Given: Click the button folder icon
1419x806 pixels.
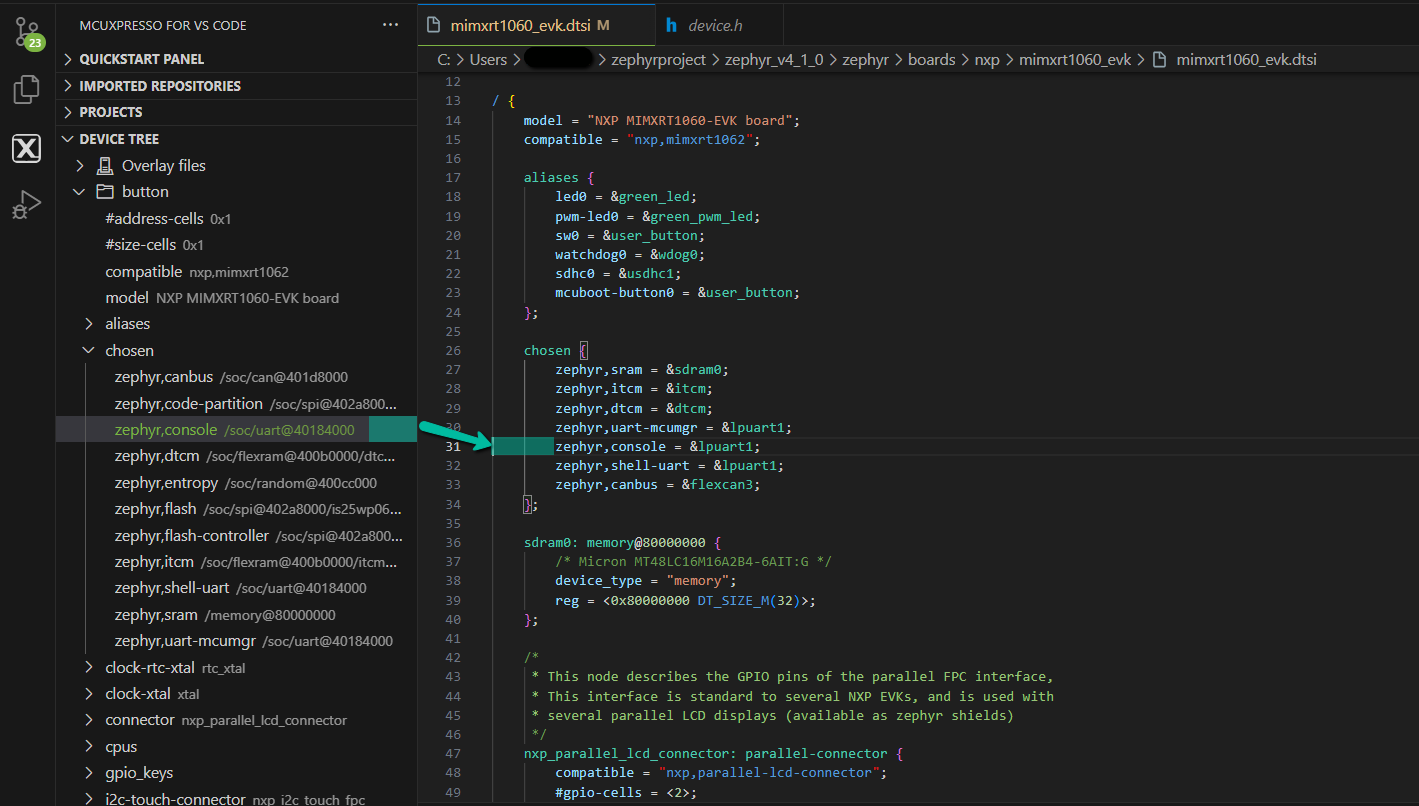Looking at the screenshot, I should point(105,192).
